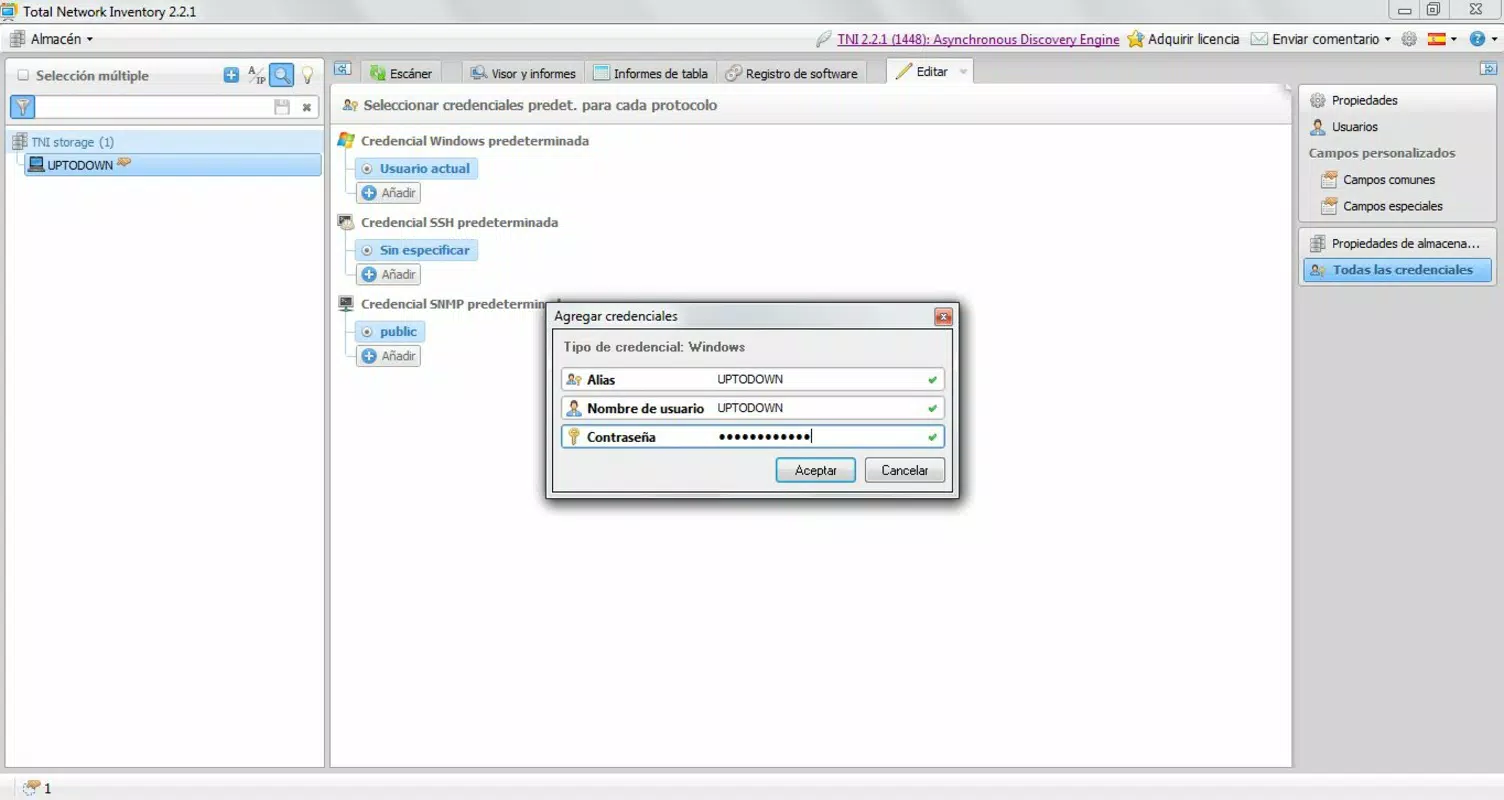Click the filter search text box
This screenshot has height=800, width=1504.
(153, 107)
